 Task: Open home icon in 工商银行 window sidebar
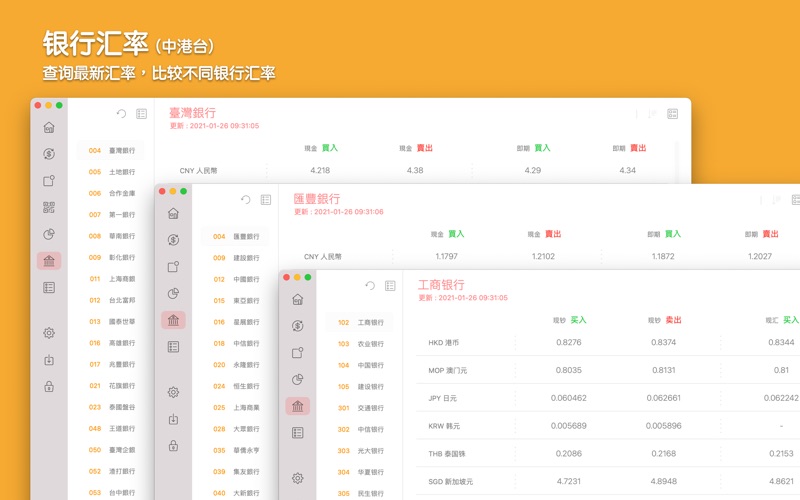pos(298,299)
